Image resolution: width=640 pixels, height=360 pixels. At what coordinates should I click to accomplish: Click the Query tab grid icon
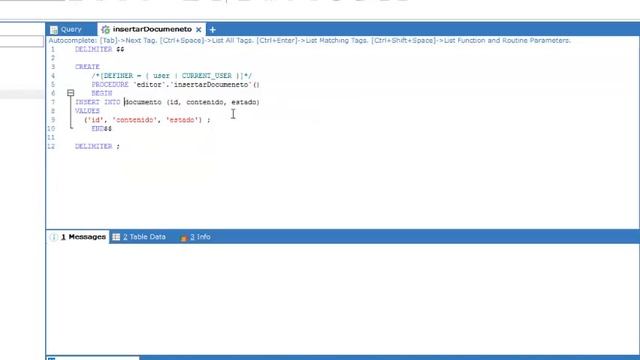54,30
